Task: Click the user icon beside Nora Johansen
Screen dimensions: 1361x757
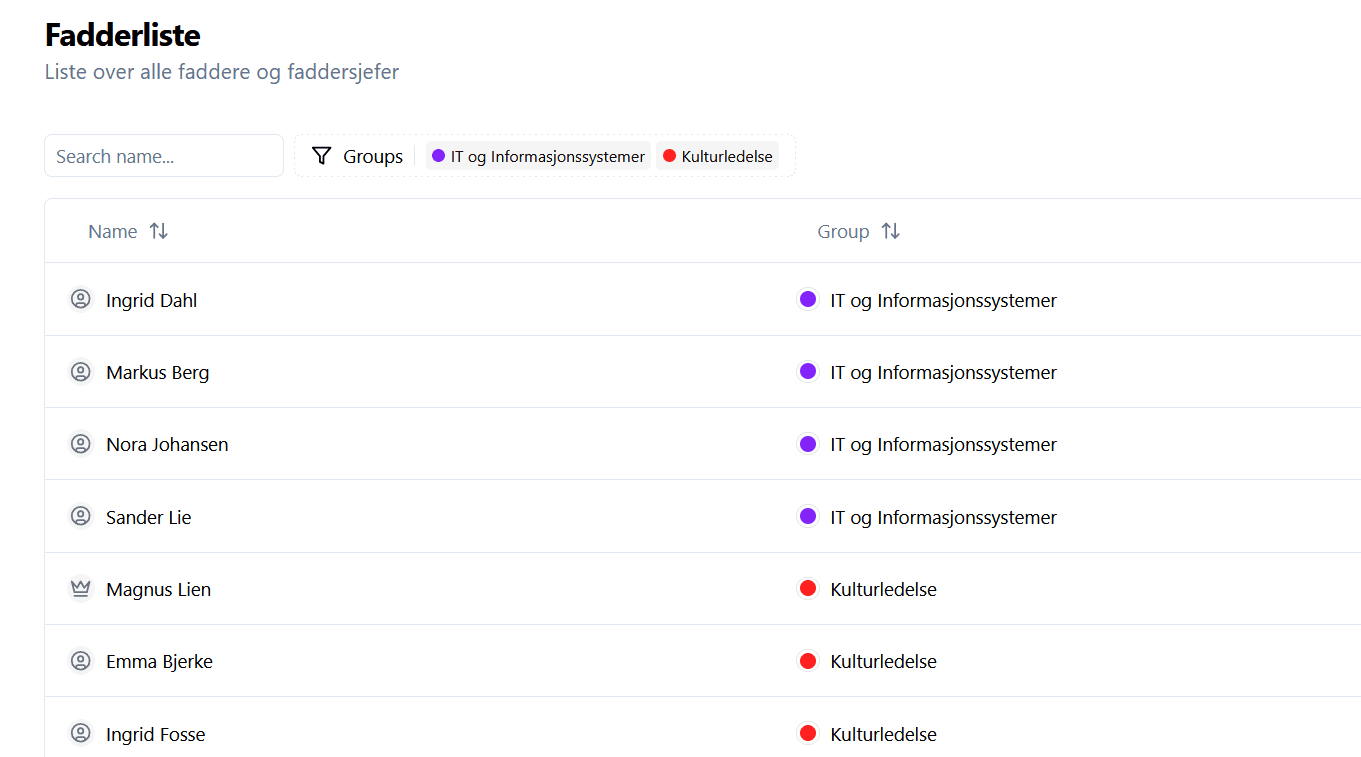Action: pos(81,444)
